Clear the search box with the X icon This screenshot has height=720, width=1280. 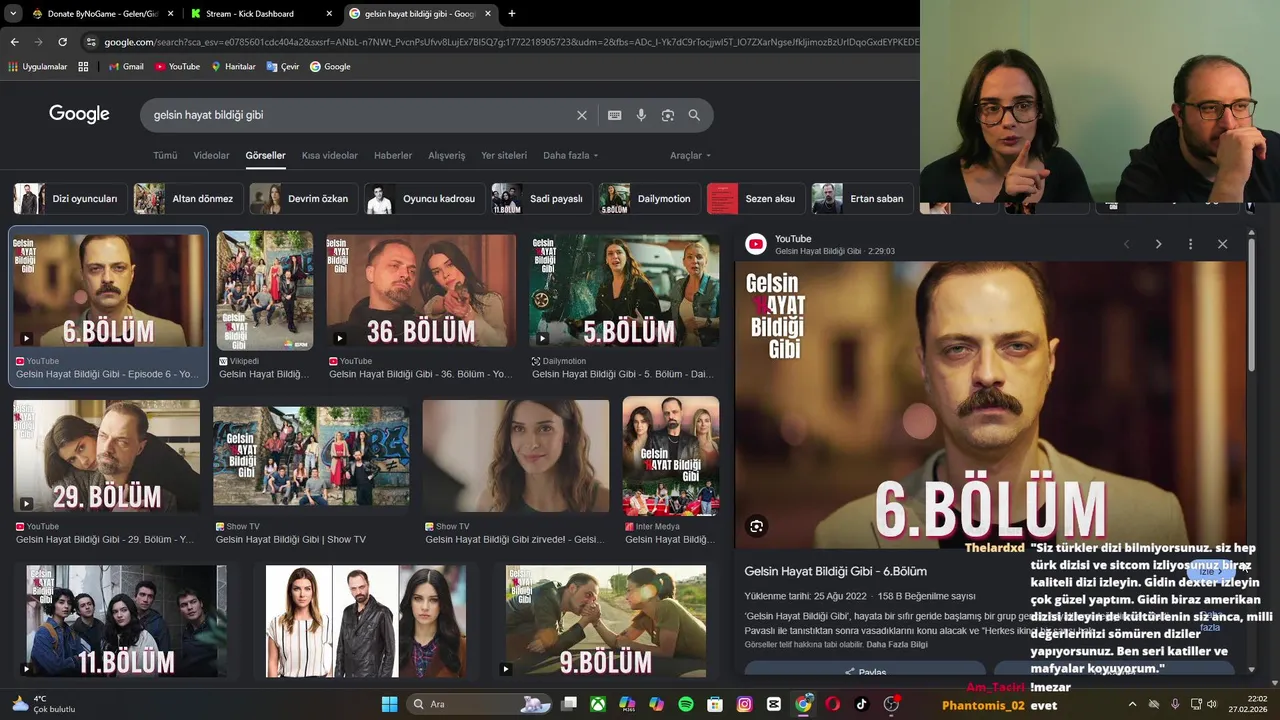click(581, 115)
